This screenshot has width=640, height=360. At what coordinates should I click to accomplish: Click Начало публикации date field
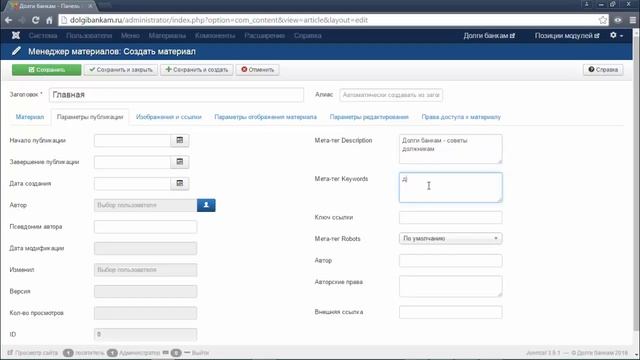(x=132, y=140)
